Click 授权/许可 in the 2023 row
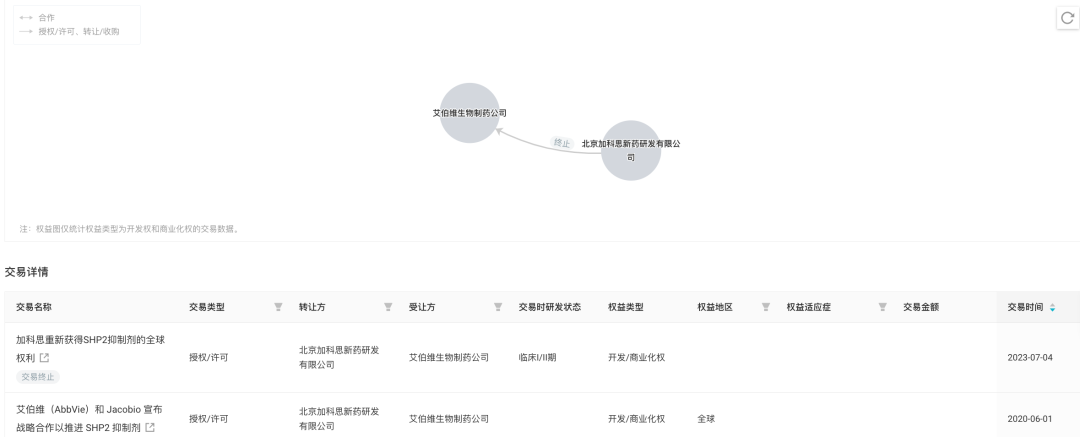The width and height of the screenshot is (1080, 437). click(209, 358)
